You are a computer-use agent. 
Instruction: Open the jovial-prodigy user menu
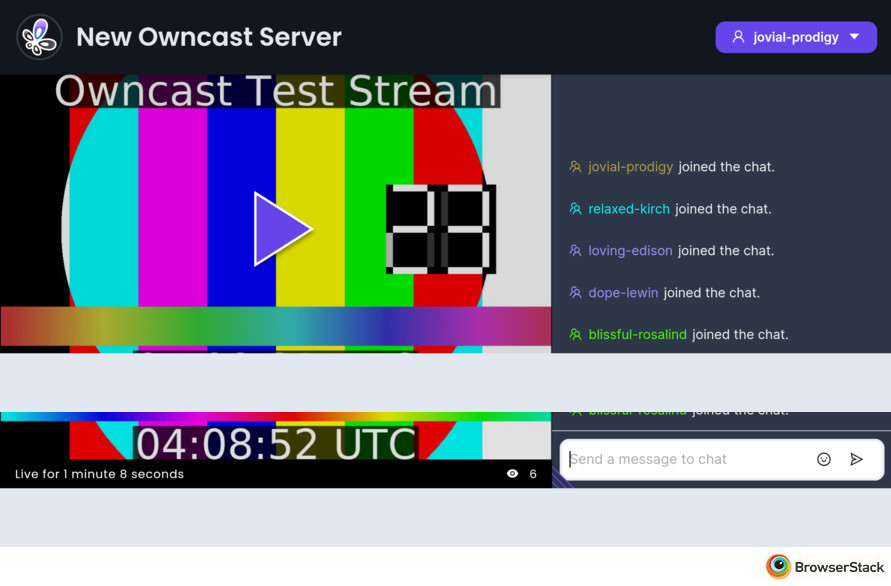point(796,38)
